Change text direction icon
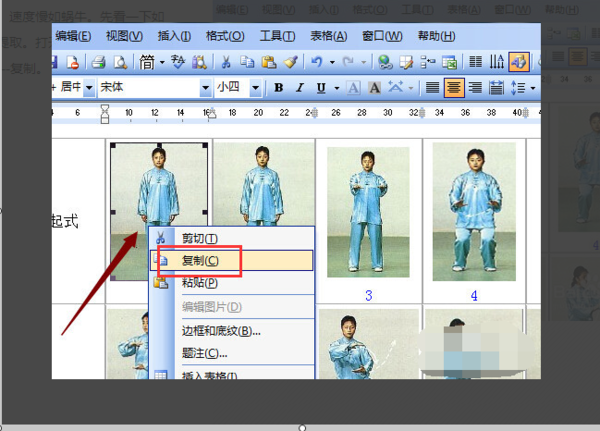This screenshot has width=600, height=431. tap(497, 62)
